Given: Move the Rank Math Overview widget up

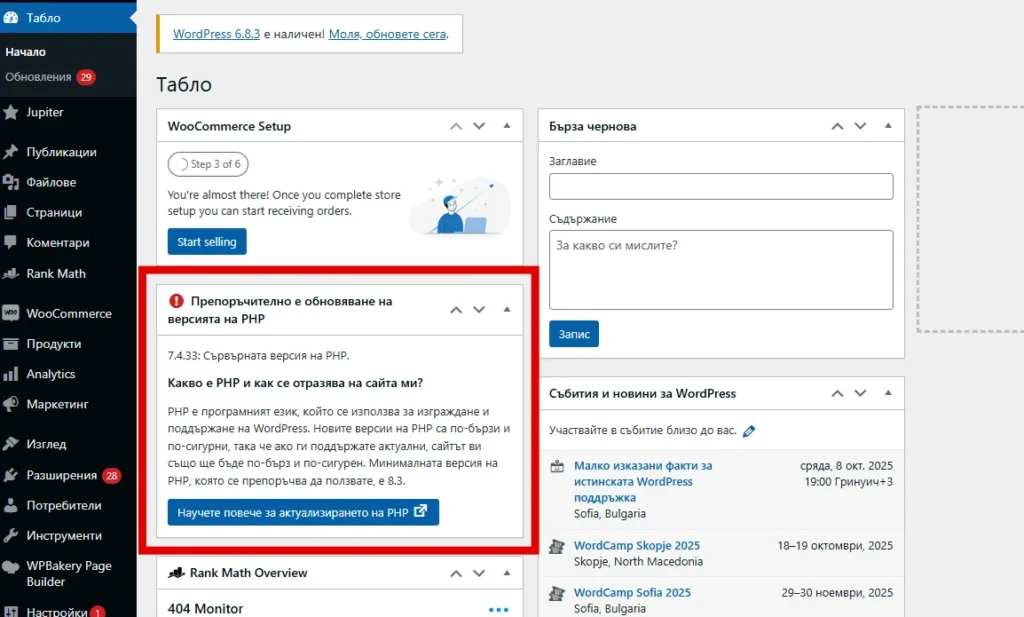Looking at the screenshot, I should click(x=456, y=573).
